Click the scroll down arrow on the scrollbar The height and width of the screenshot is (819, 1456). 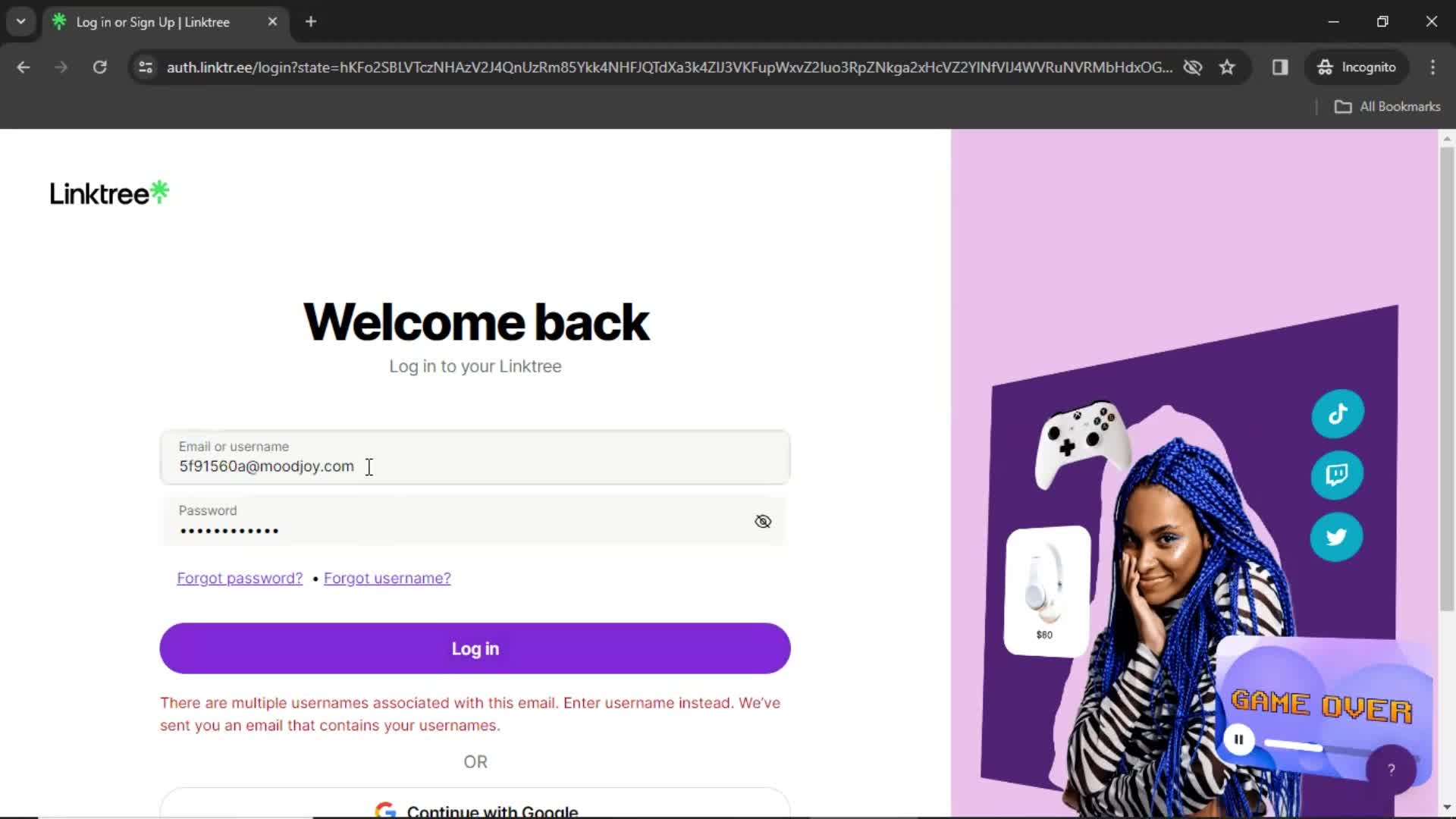(1447, 808)
